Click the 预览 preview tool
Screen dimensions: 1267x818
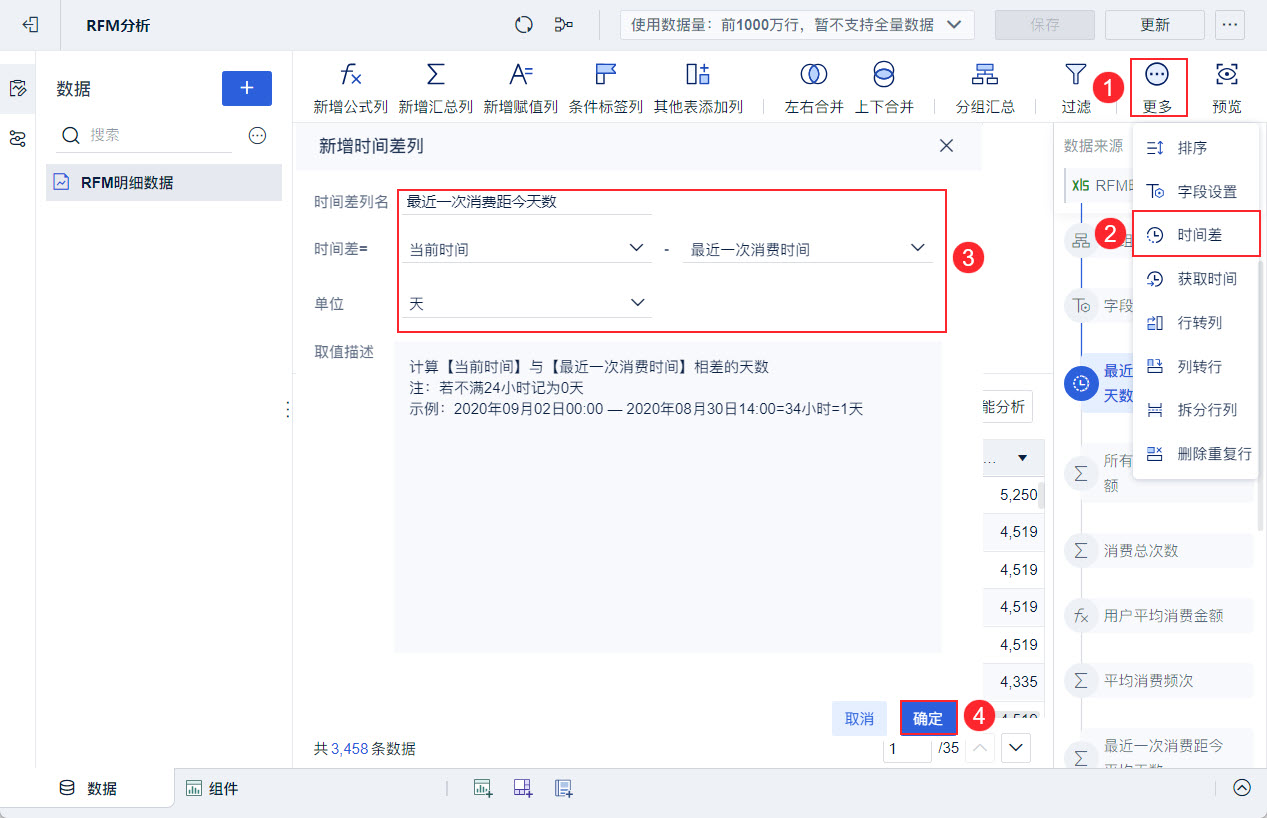(1227, 88)
